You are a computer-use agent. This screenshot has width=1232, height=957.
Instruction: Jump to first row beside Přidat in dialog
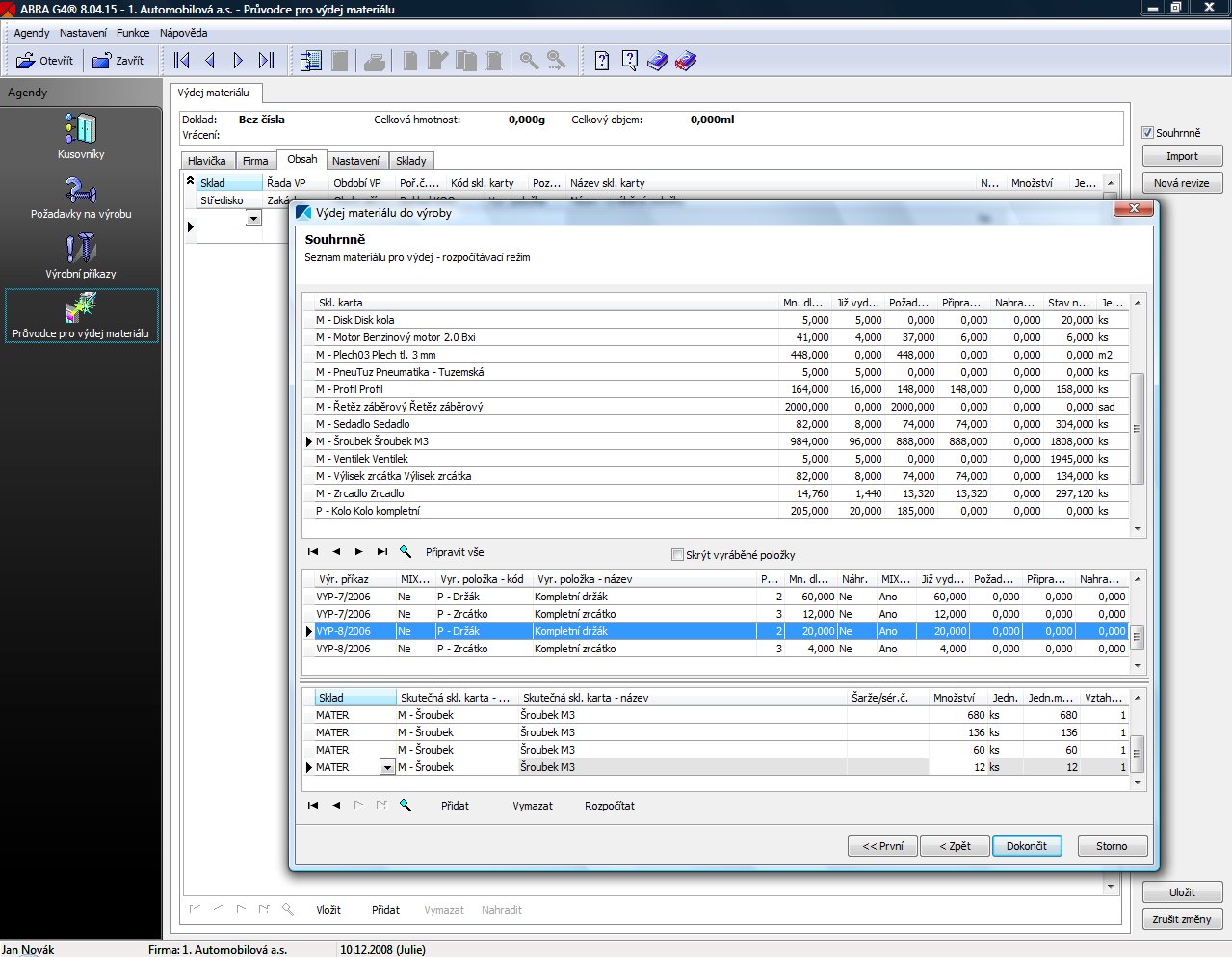coord(313,805)
